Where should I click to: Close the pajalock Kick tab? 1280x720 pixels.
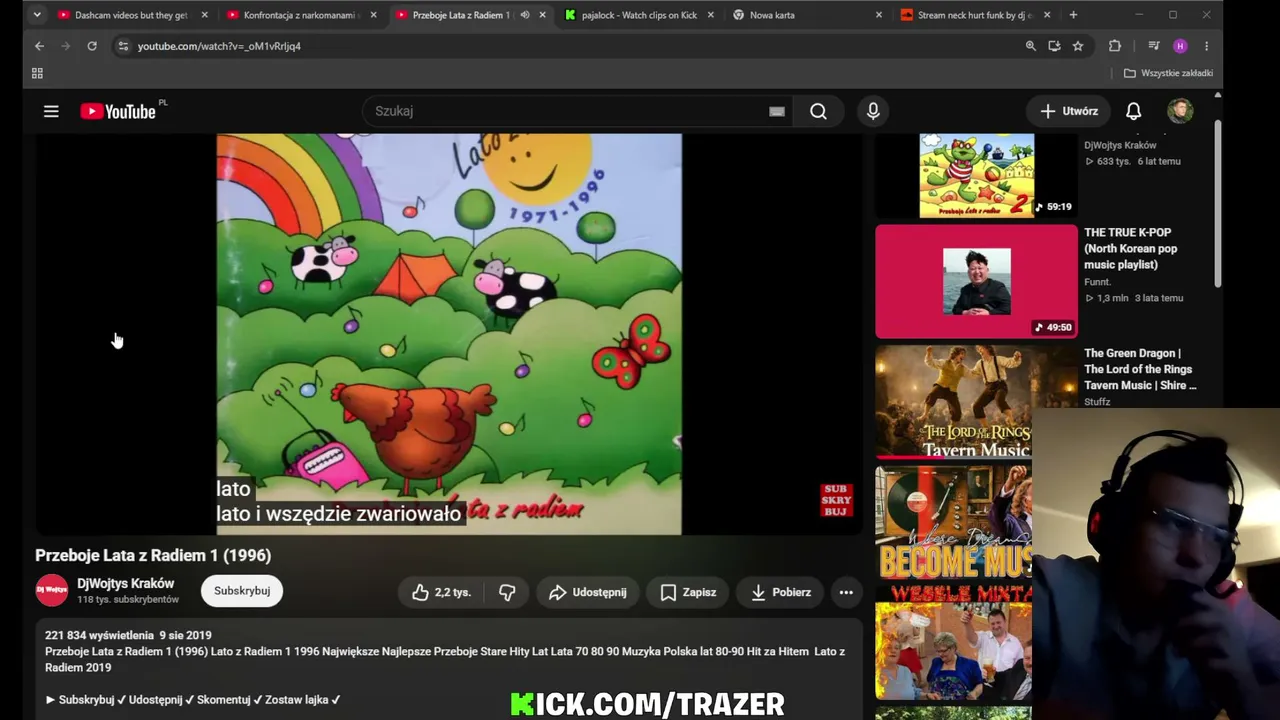[x=711, y=15]
